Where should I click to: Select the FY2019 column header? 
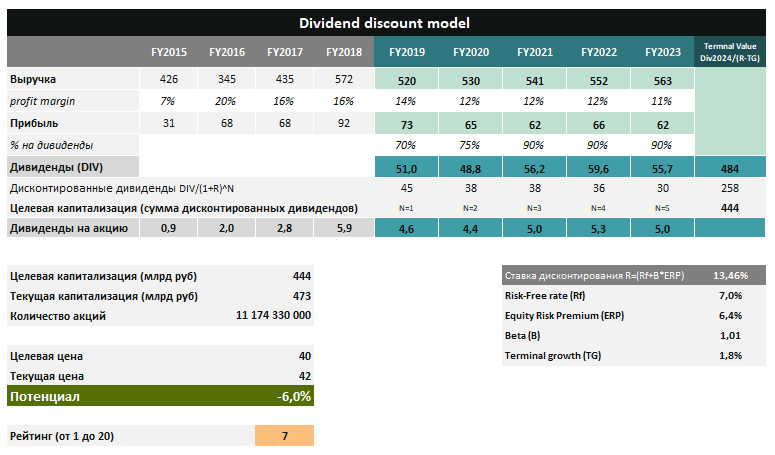point(407,52)
